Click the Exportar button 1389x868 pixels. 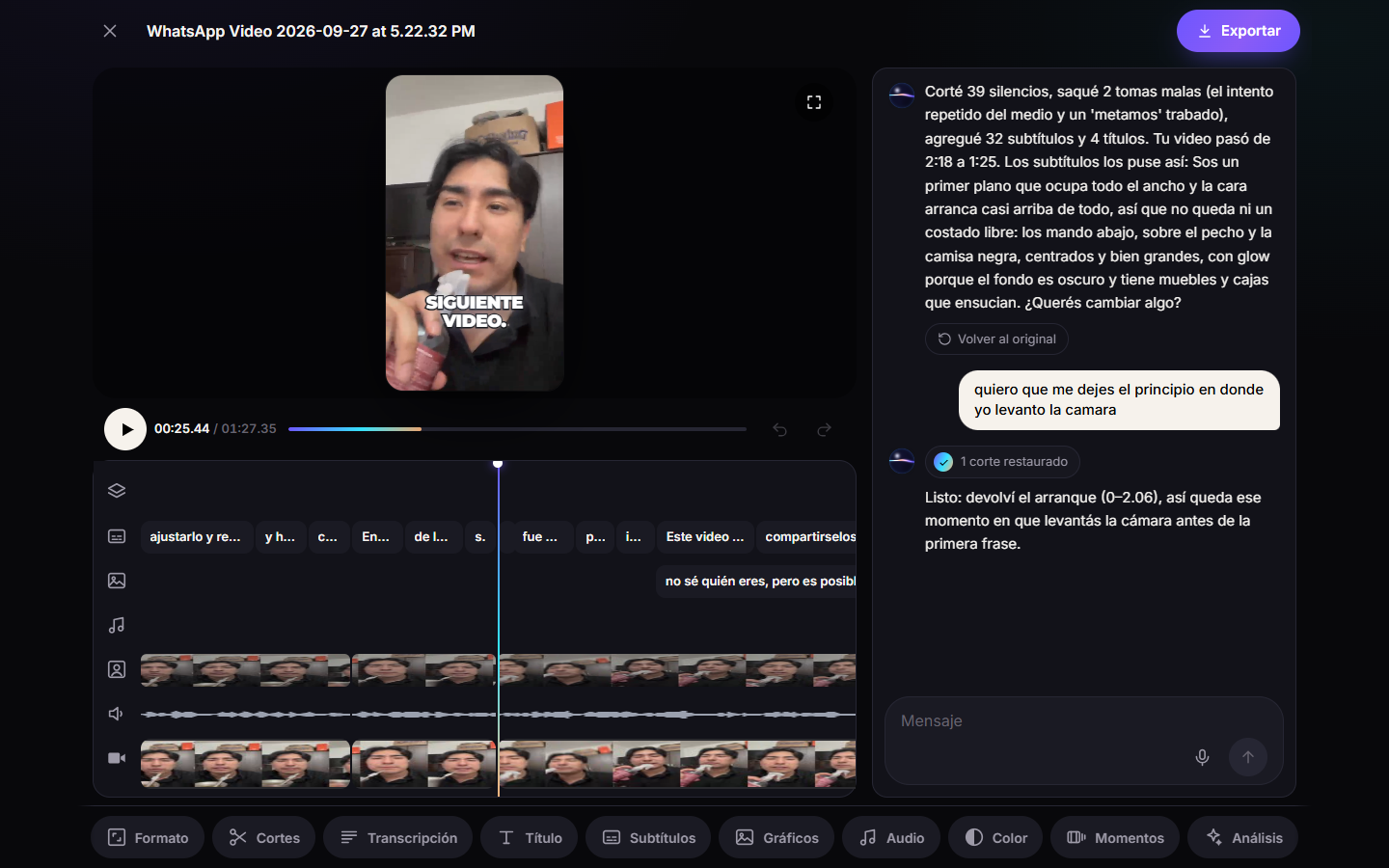tap(1238, 31)
